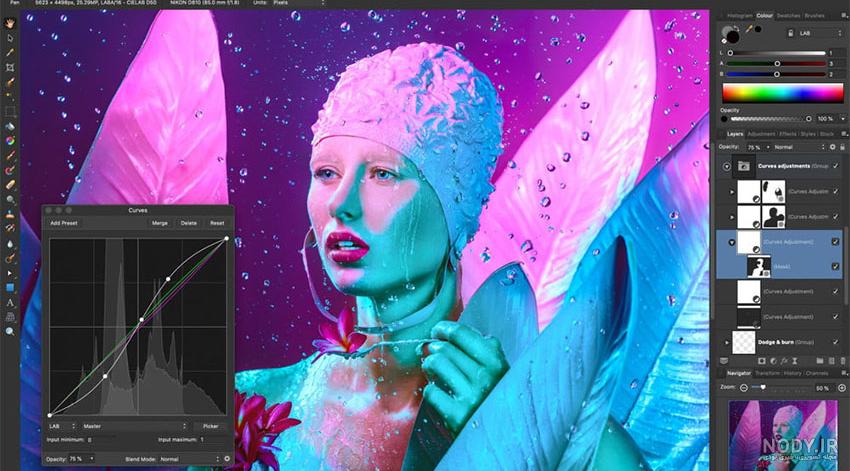Switch to the Adjustment tab

(x=761, y=134)
